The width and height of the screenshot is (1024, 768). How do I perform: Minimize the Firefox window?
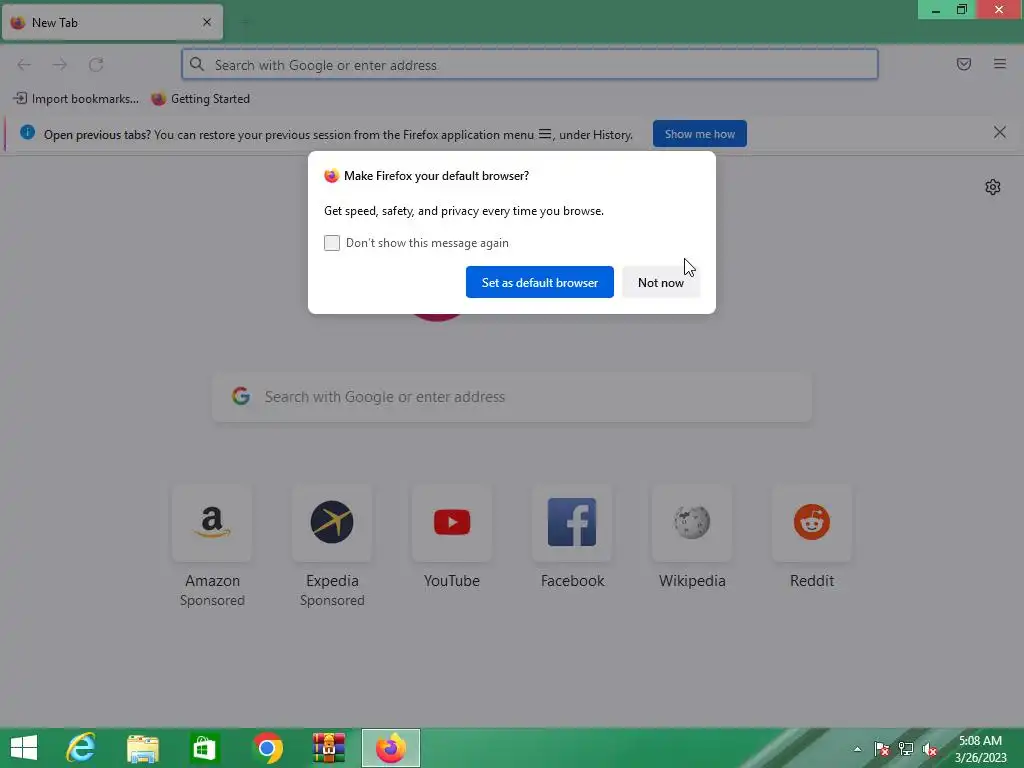click(x=935, y=10)
